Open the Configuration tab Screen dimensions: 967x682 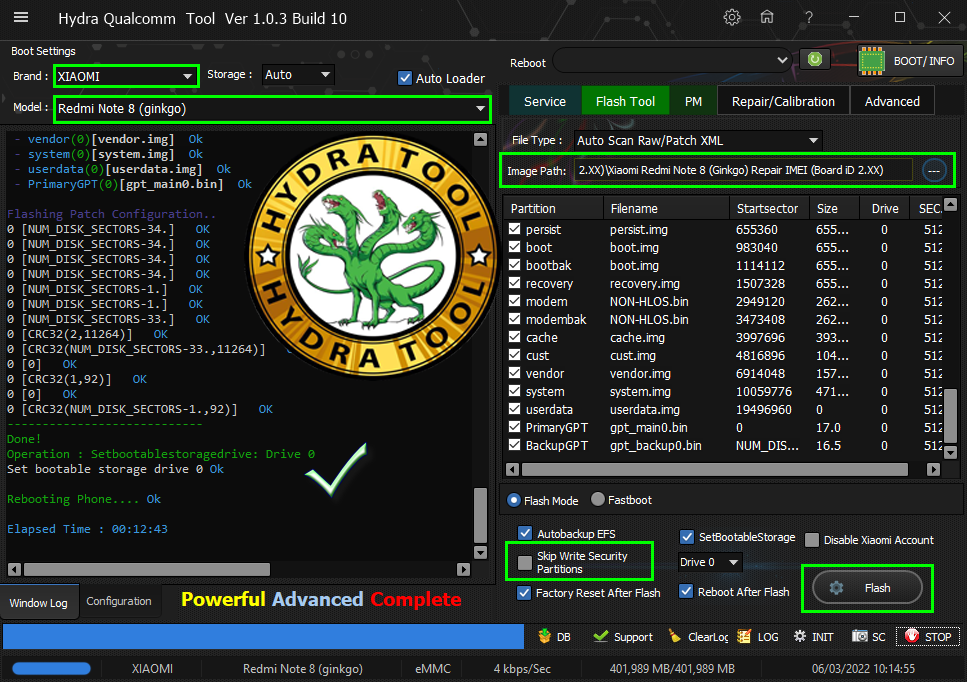pyautogui.click(x=119, y=601)
